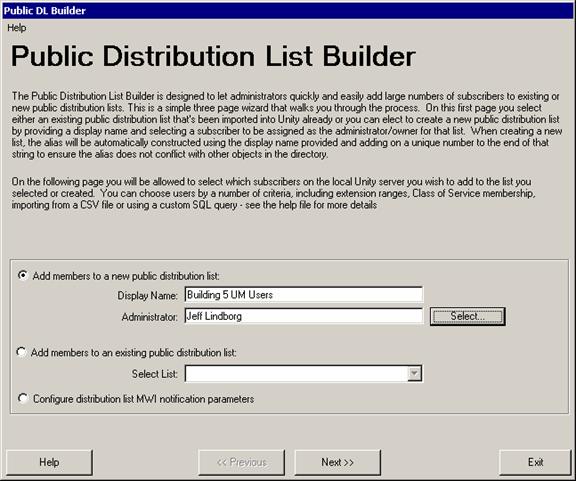Click the Select... button beside Administrator
Image resolution: width=576 pixels, height=481 pixels.
coord(468,316)
